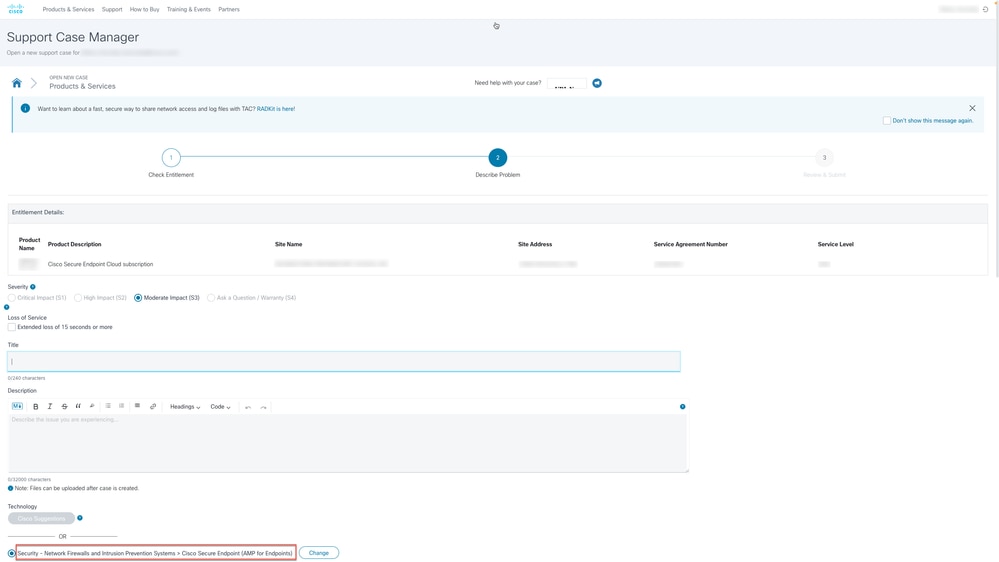The image size is (999, 562).
Task: Open the Partners menu in the header
Action: click(229, 10)
